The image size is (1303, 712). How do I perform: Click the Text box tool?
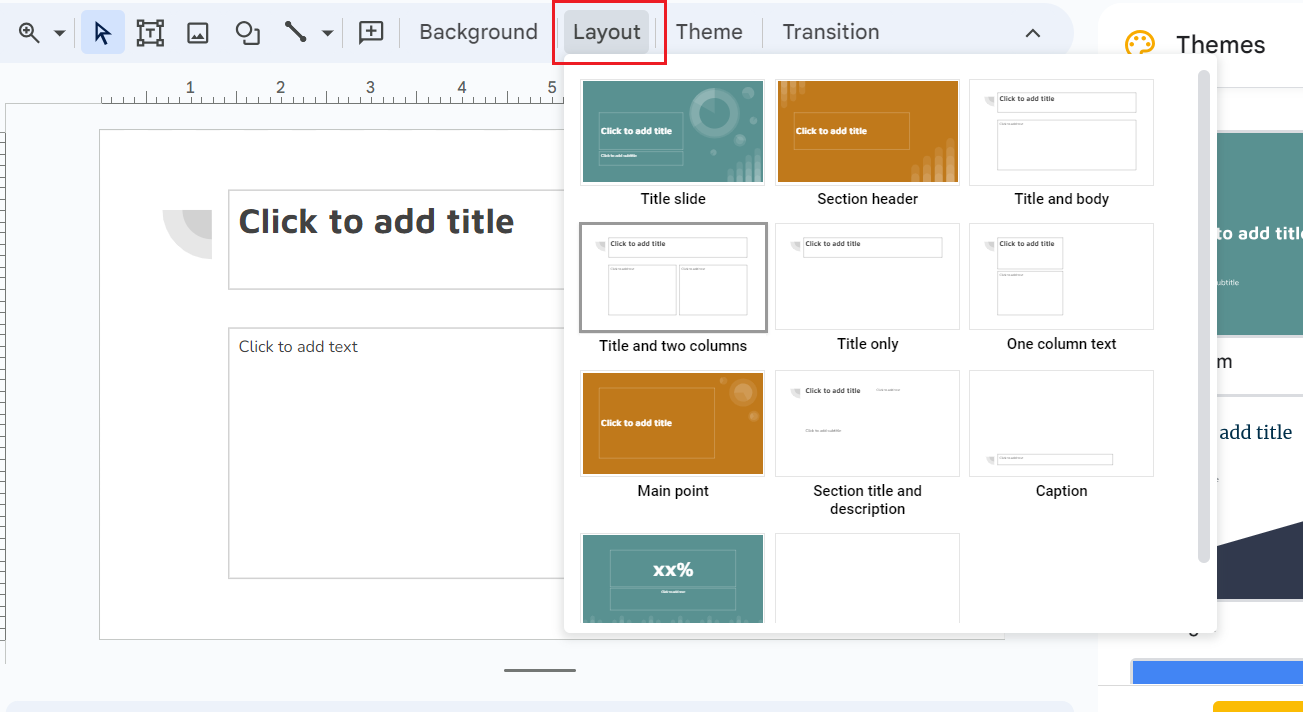(x=149, y=31)
